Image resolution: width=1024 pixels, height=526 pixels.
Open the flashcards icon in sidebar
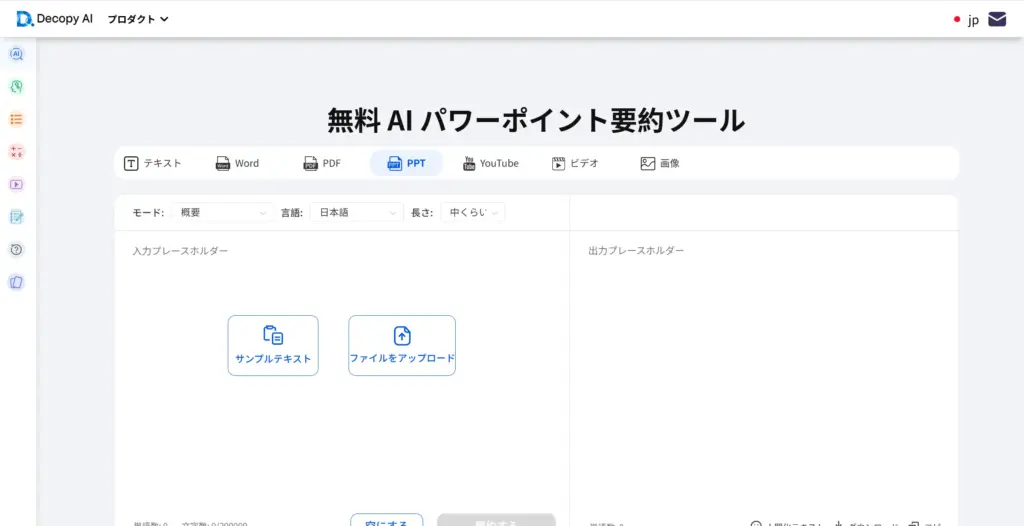tap(16, 282)
